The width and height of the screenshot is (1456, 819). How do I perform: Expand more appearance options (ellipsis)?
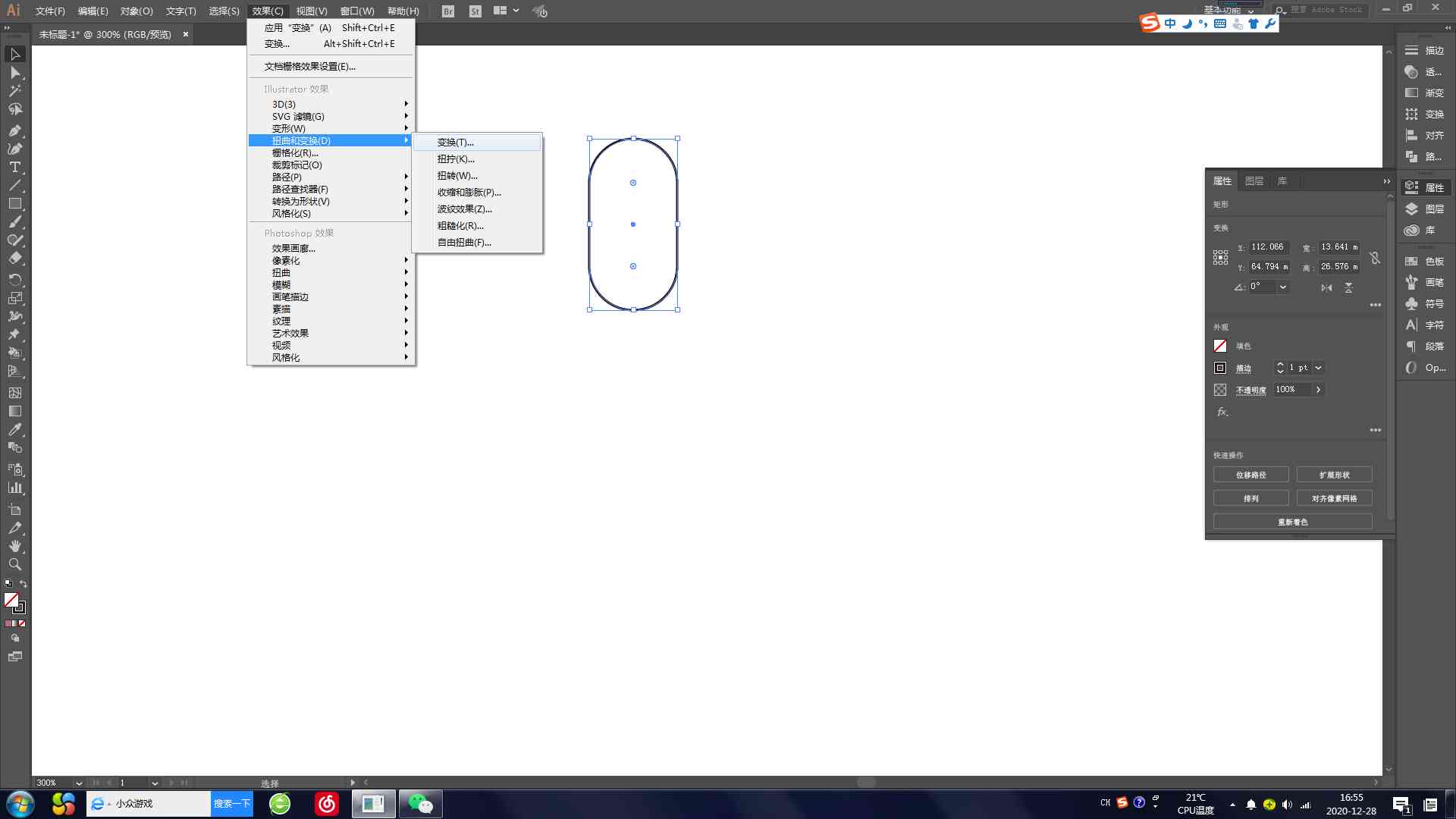point(1375,430)
